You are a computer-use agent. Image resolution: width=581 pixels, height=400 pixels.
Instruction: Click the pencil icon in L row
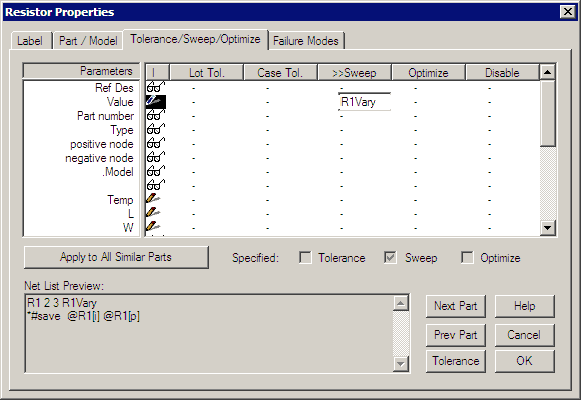(153, 213)
